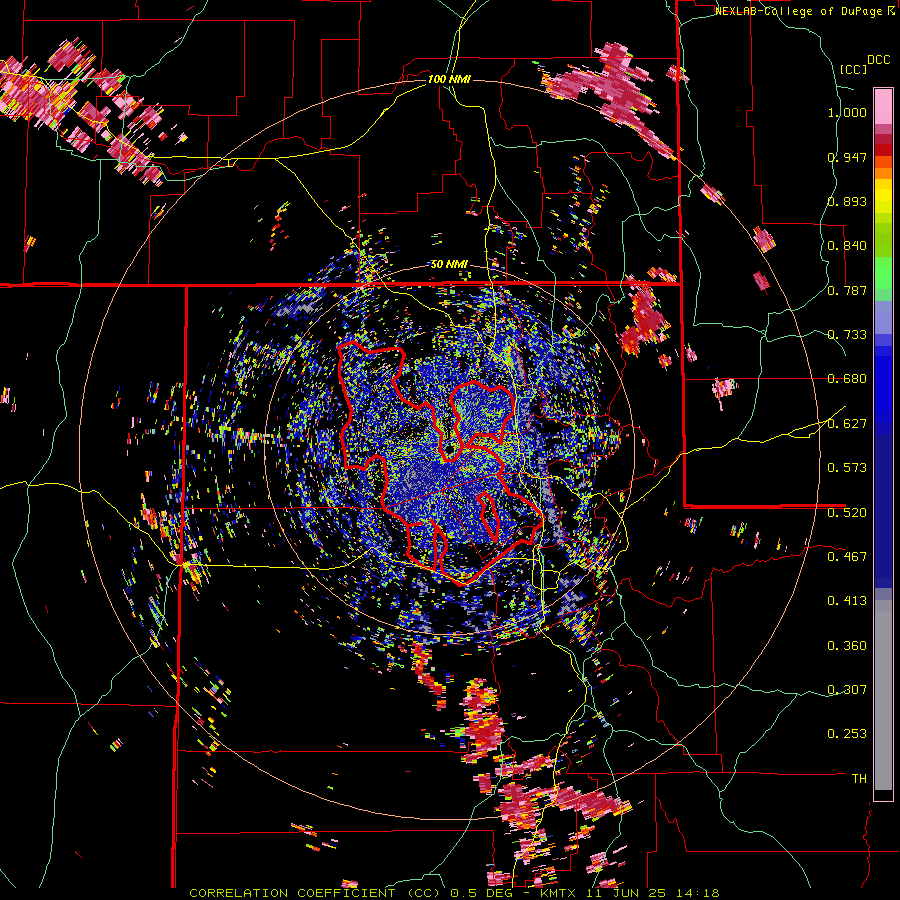This screenshot has height=900, width=900.
Task: Click the 0.520 legend value
Action: coord(847,513)
